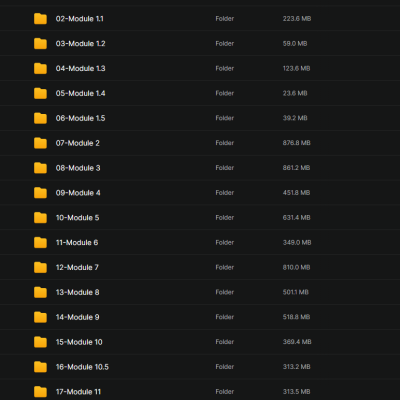The height and width of the screenshot is (400, 400).
Task: Click the Folder type label for 04-Module 1.3
Action: tap(225, 68)
